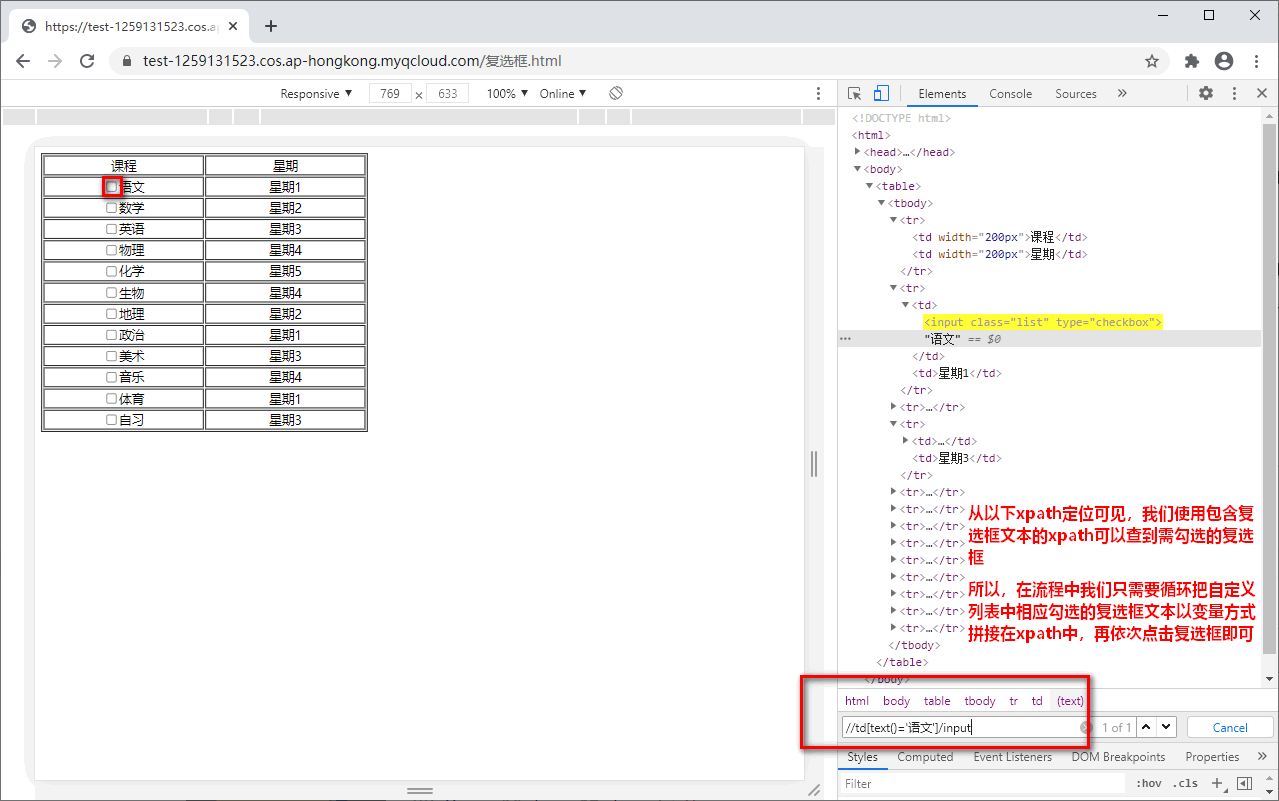Open the browser extensions puzzle icon

[1191, 61]
